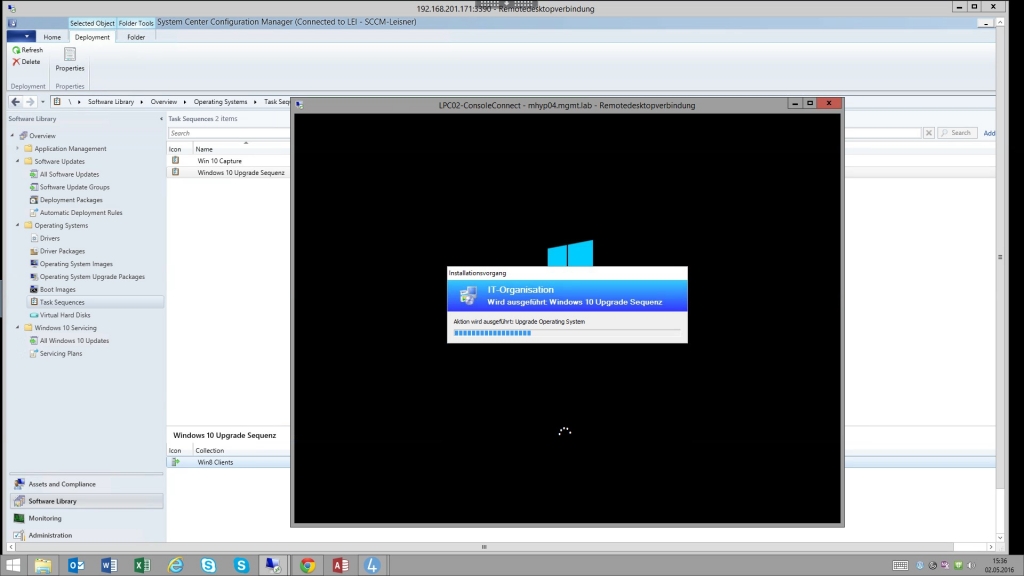Sort by the Collection column header
This screenshot has height=576, width=1024.
[x=210, y=451]
